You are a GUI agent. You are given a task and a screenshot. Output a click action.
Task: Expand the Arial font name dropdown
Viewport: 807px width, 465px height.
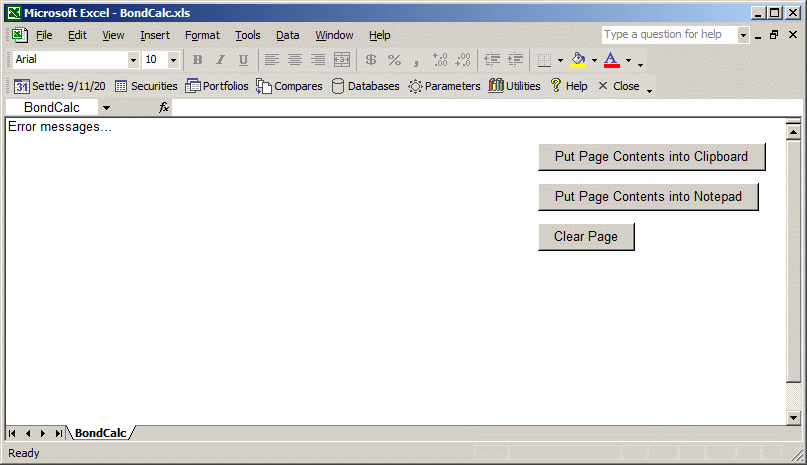133,60
